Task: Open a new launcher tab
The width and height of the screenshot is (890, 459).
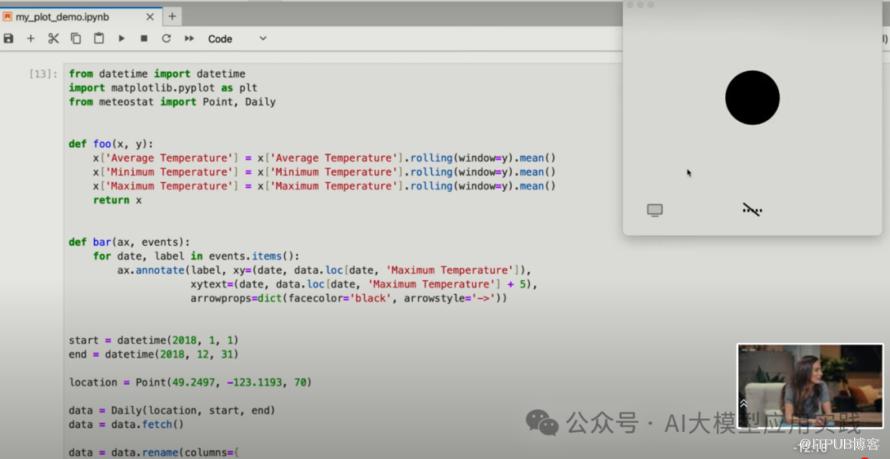Action: tap(172, 17)
